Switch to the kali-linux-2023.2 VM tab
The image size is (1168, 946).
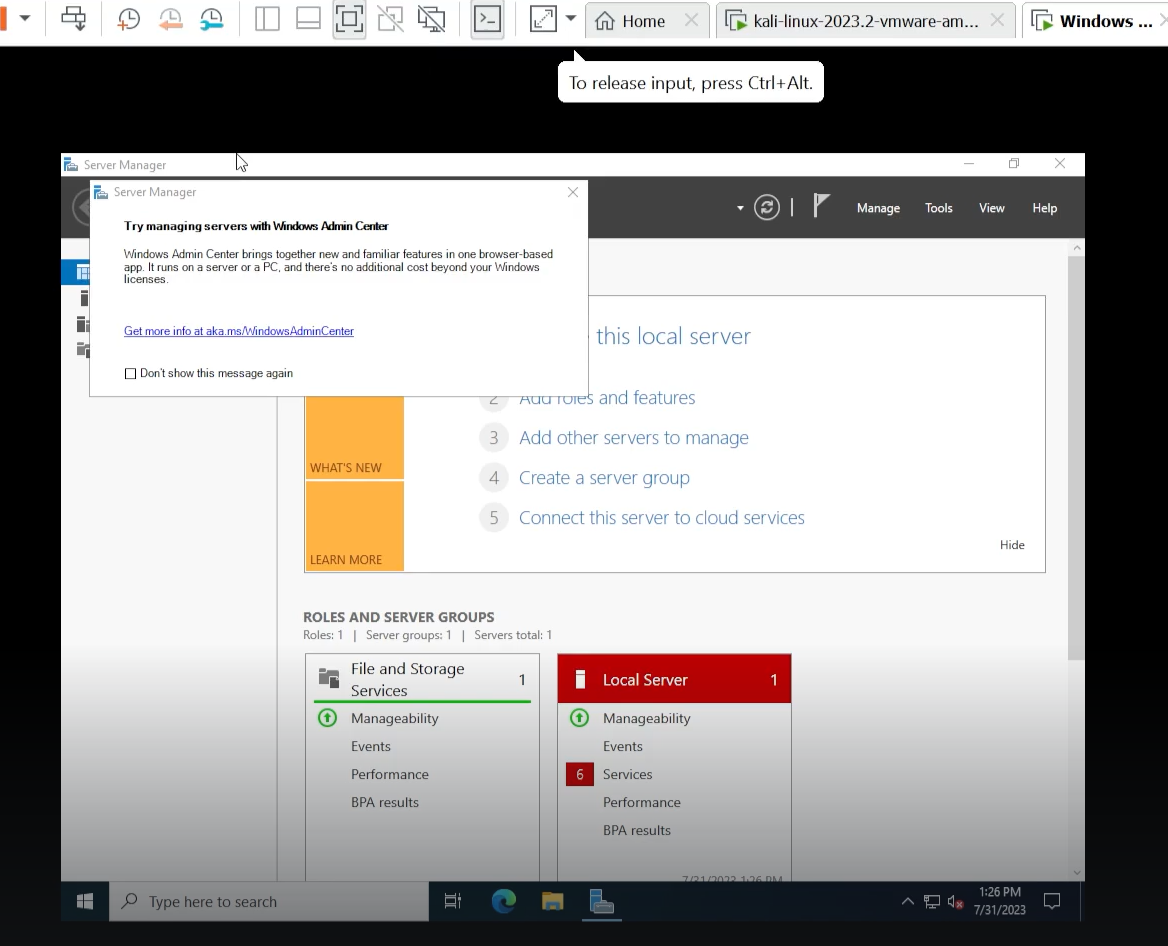coord(866,21)
